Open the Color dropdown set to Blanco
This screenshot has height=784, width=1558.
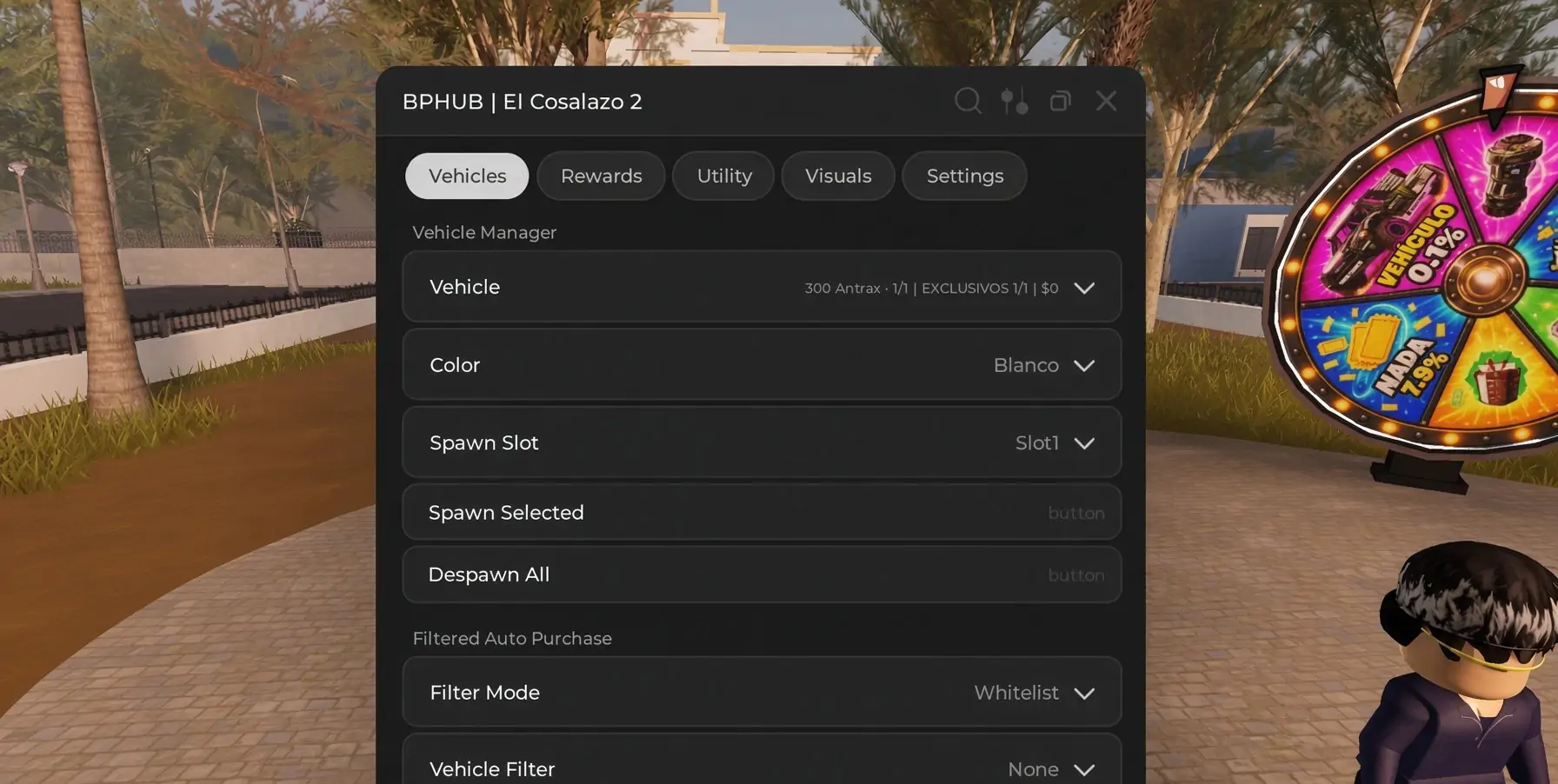(x=762, y=365)
